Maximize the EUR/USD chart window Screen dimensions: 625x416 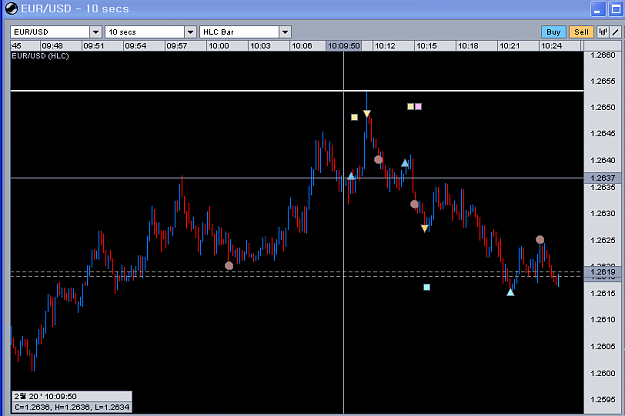pos(616,9)
